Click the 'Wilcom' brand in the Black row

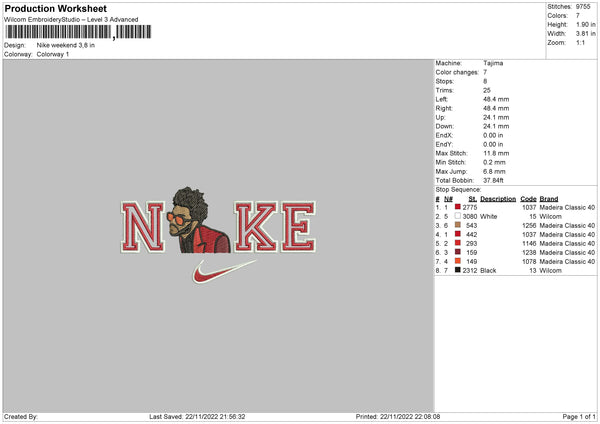[x=551, y=271]
